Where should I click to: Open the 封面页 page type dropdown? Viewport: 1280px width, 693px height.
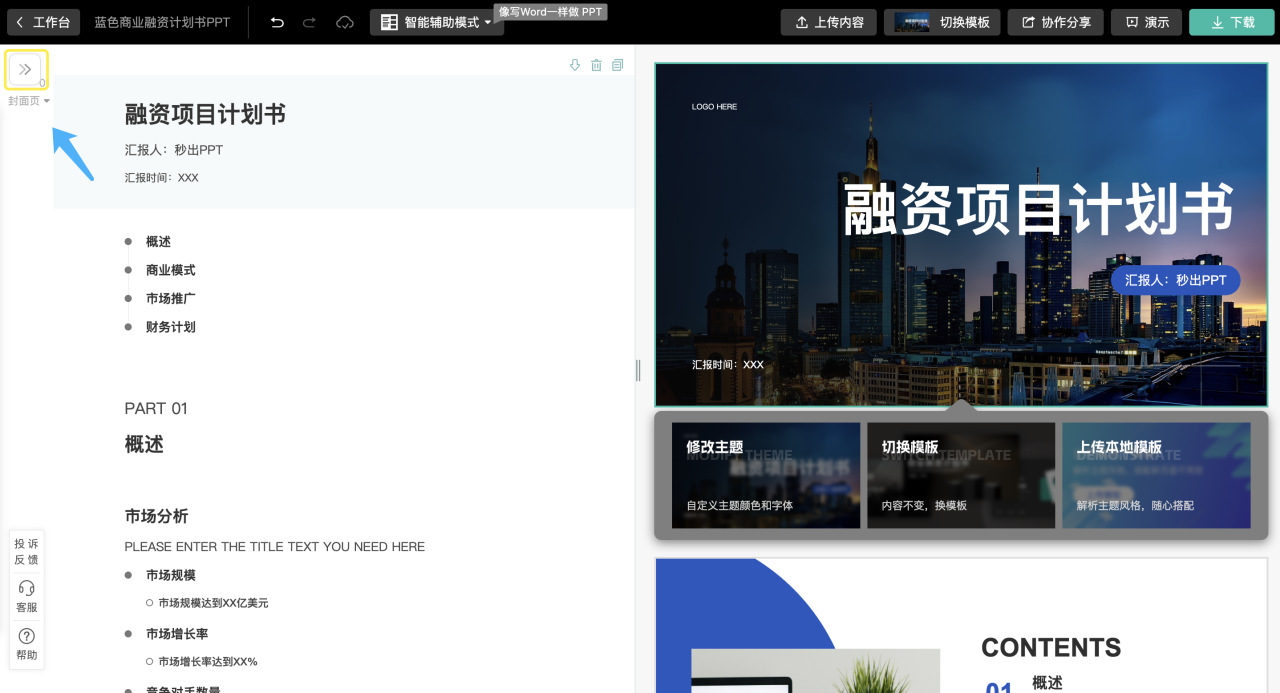pyautogui.click(x=29, y=101)
